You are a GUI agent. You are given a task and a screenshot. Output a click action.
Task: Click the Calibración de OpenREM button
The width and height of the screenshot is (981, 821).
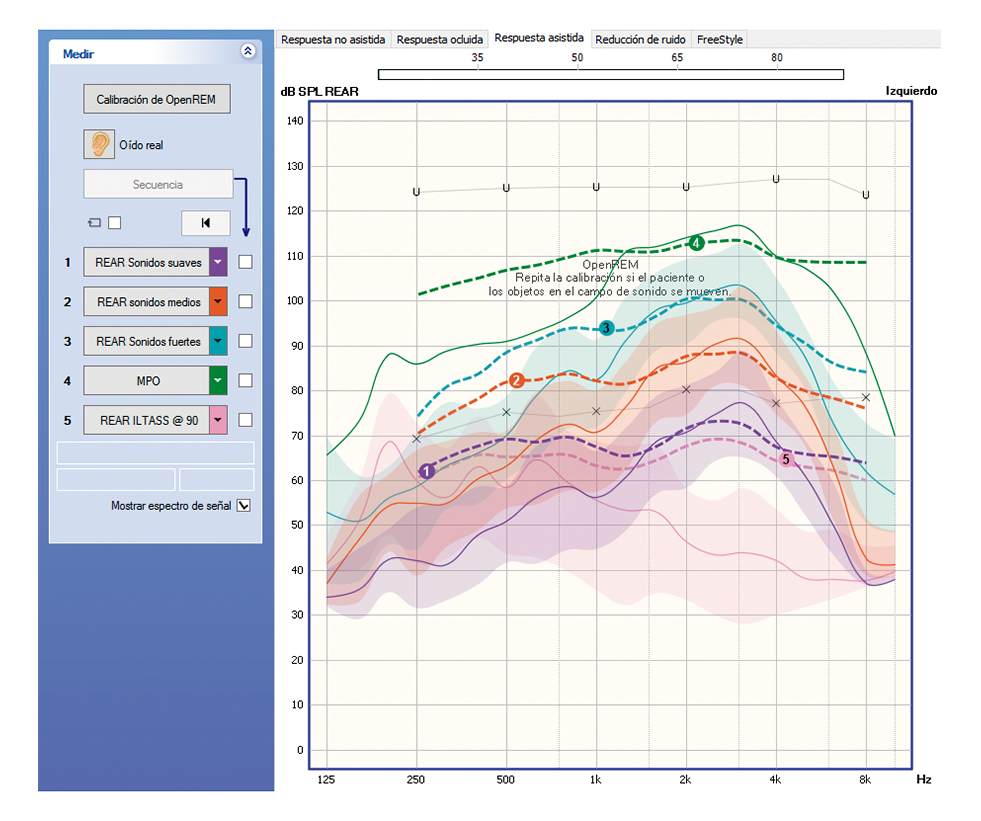pyautogui.click(x=156, y=100)
